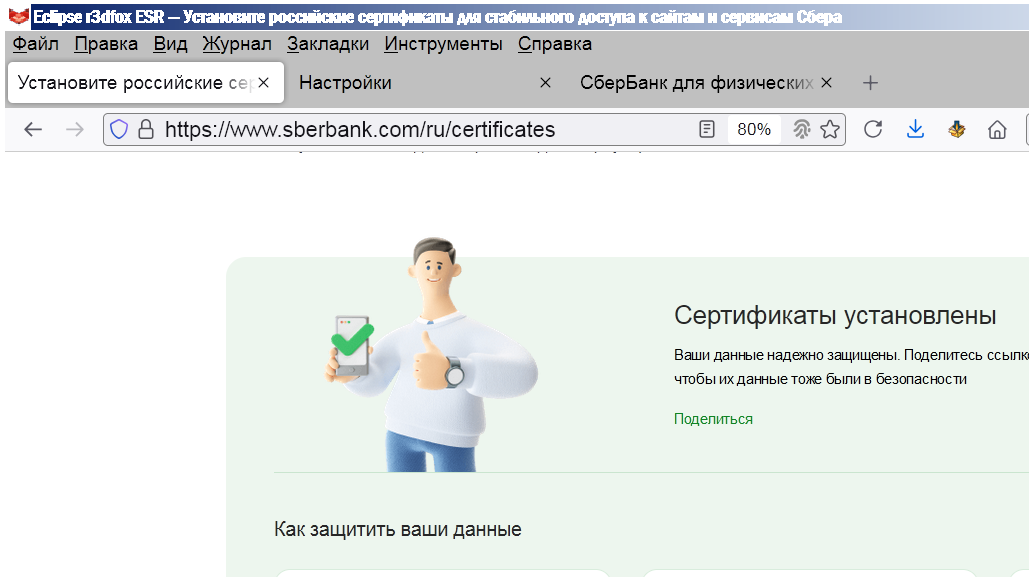1029x577 pixels.
Task: Open the Файл menu
Action: (35, 44)
